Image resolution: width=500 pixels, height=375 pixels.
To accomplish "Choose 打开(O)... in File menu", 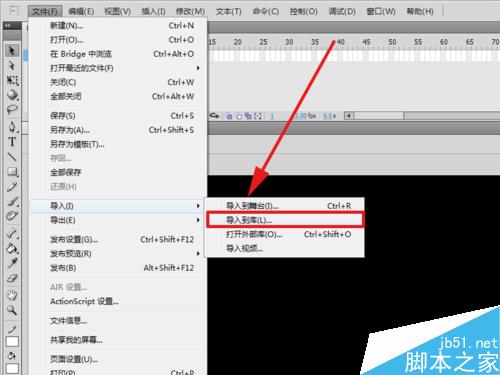I will 118,40.
